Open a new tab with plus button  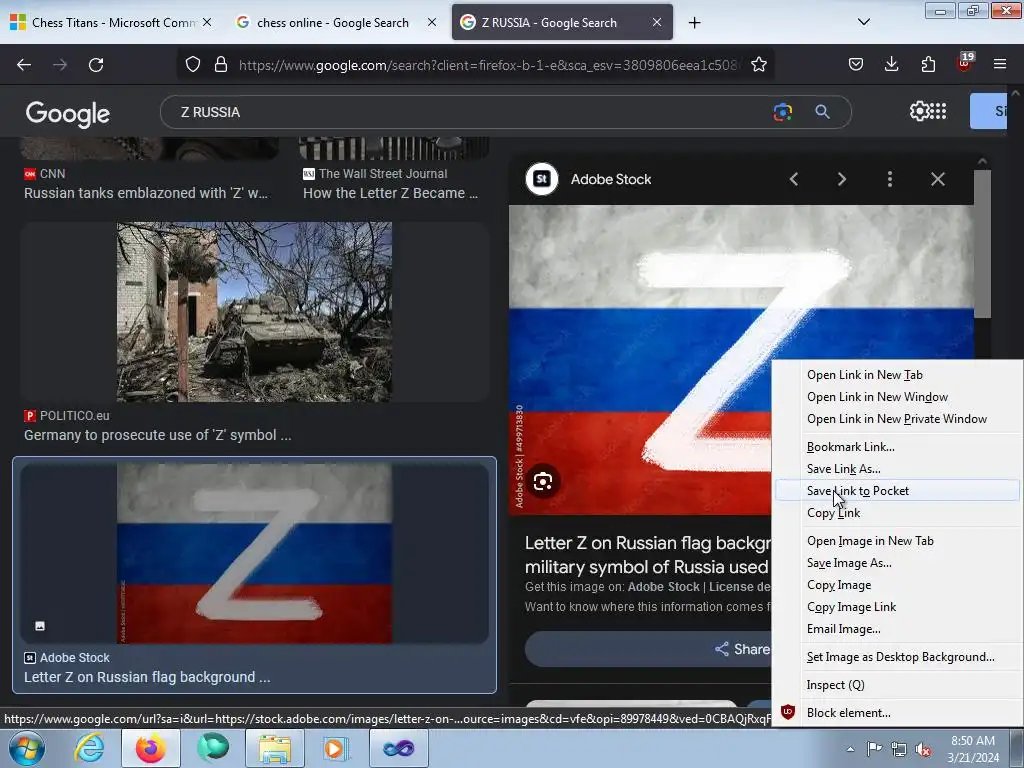click(694, 23)
